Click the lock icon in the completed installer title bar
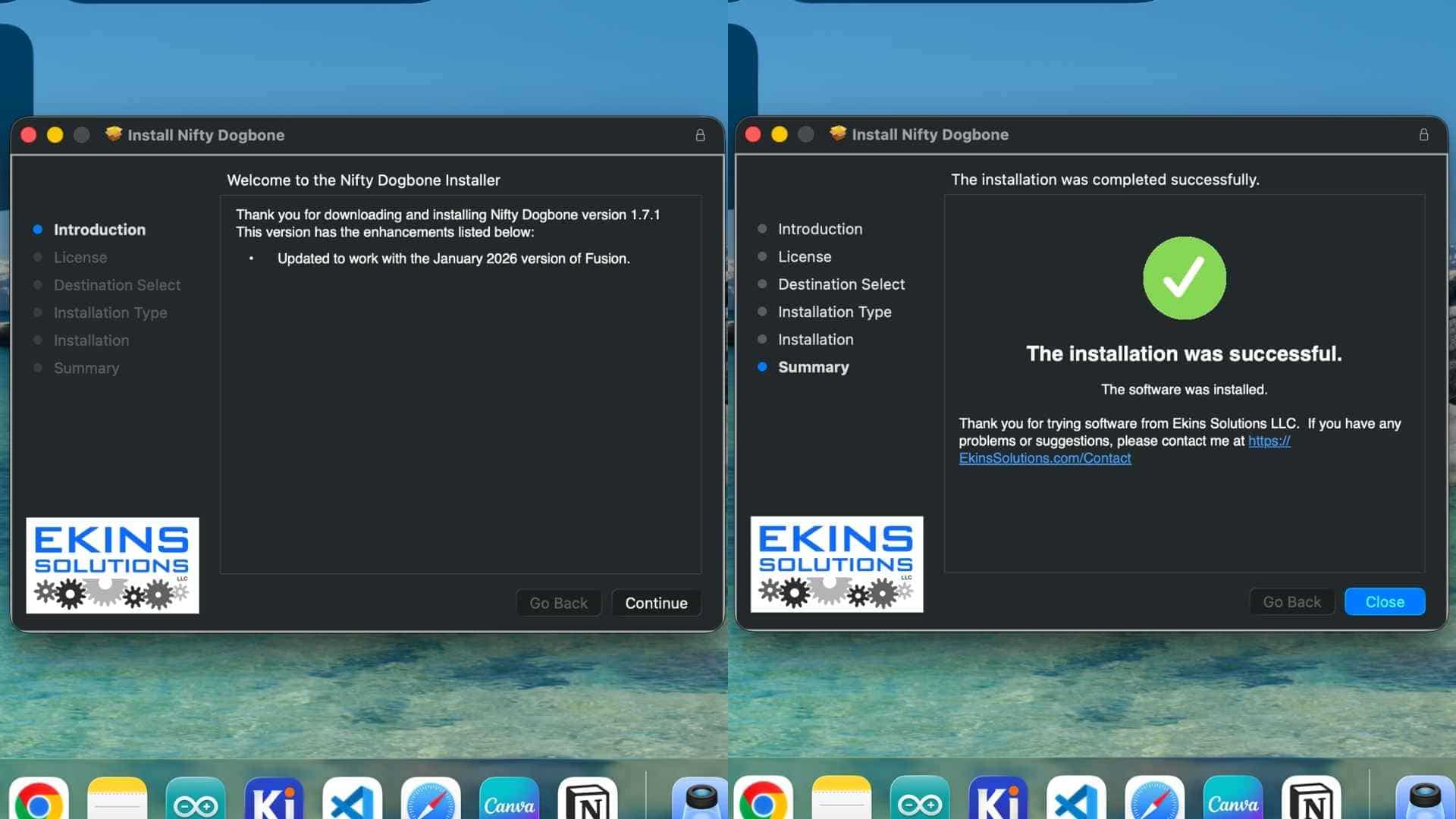This screenshot has width=1456, height=819. click(x=1423, y=134)
